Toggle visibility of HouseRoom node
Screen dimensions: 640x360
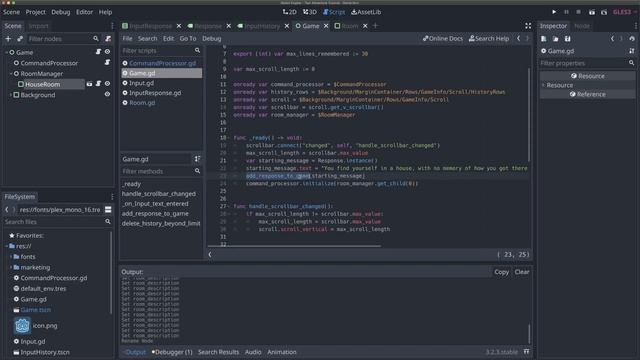pos(107,84)
